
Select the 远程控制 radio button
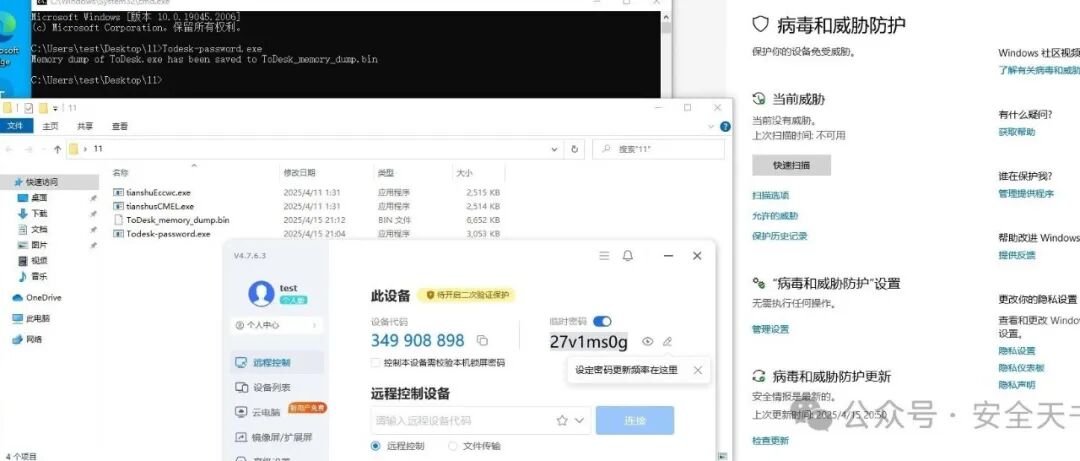click(375, 446)
